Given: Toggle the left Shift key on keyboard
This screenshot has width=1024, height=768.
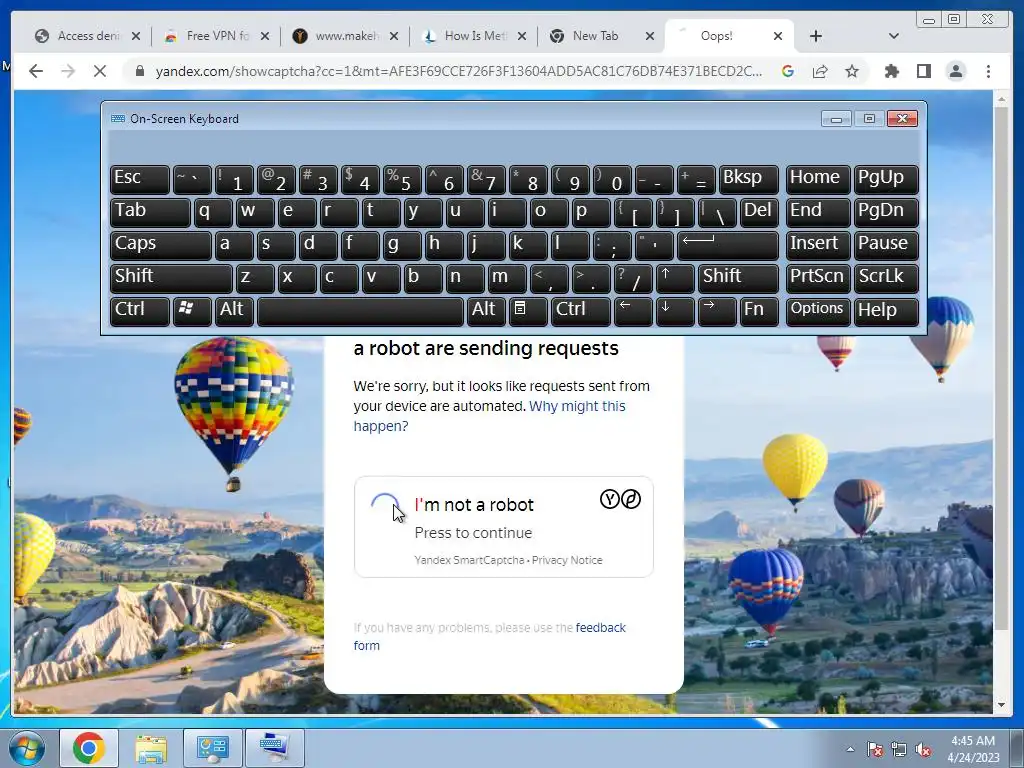Looking at the screenshot, I should [x=171, y=278].
